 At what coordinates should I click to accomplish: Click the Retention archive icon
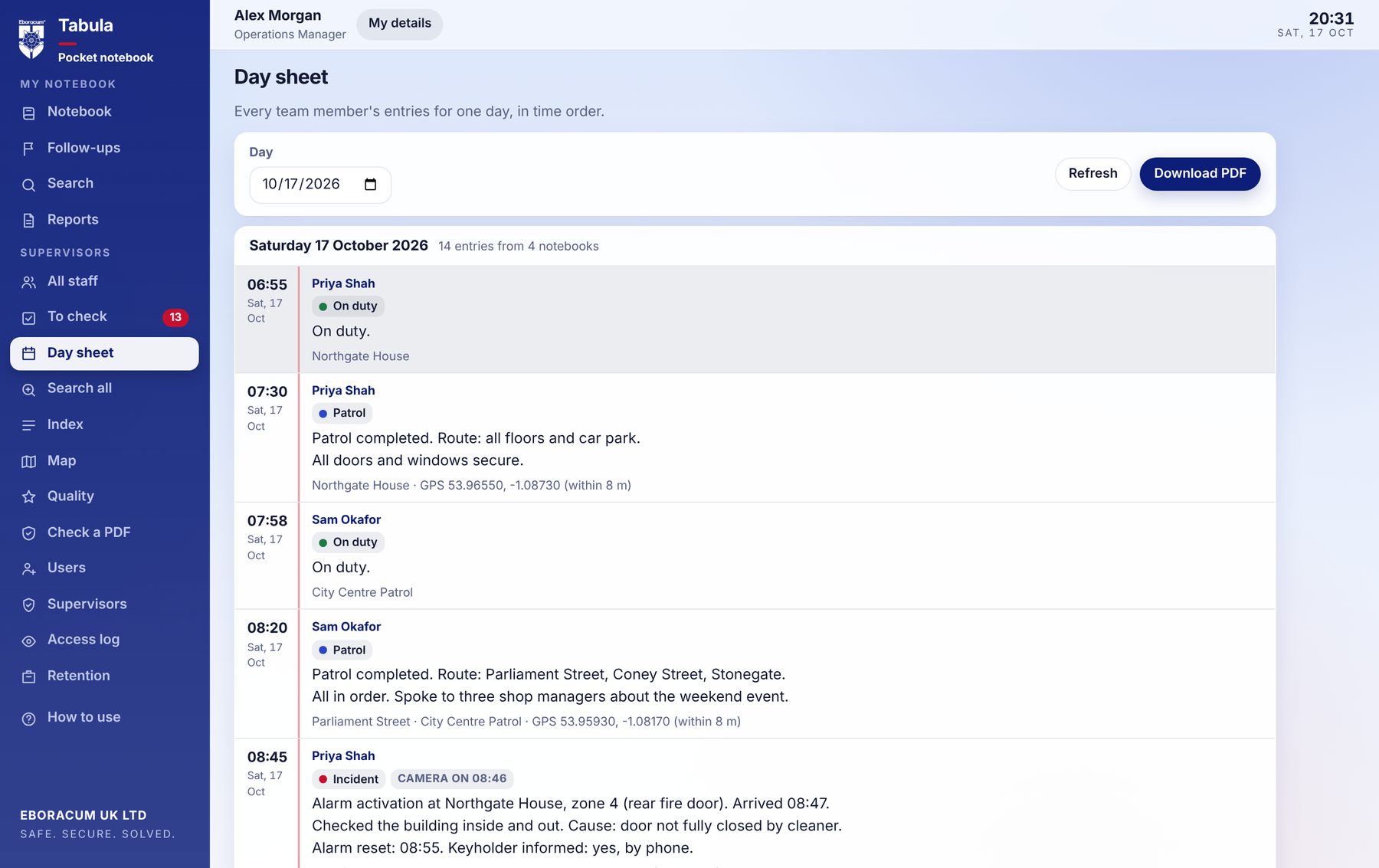pos(29,677)
